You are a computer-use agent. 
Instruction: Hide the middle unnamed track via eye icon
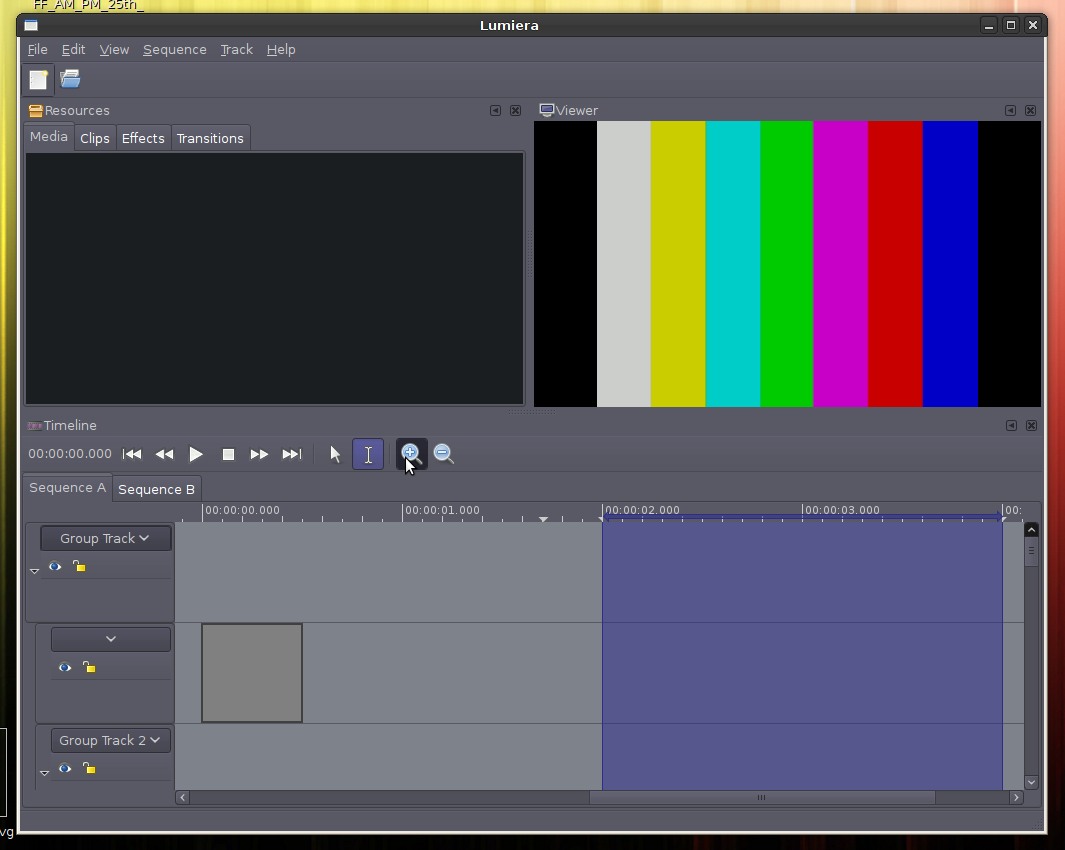pyautogui.click(x=64, y=667)
